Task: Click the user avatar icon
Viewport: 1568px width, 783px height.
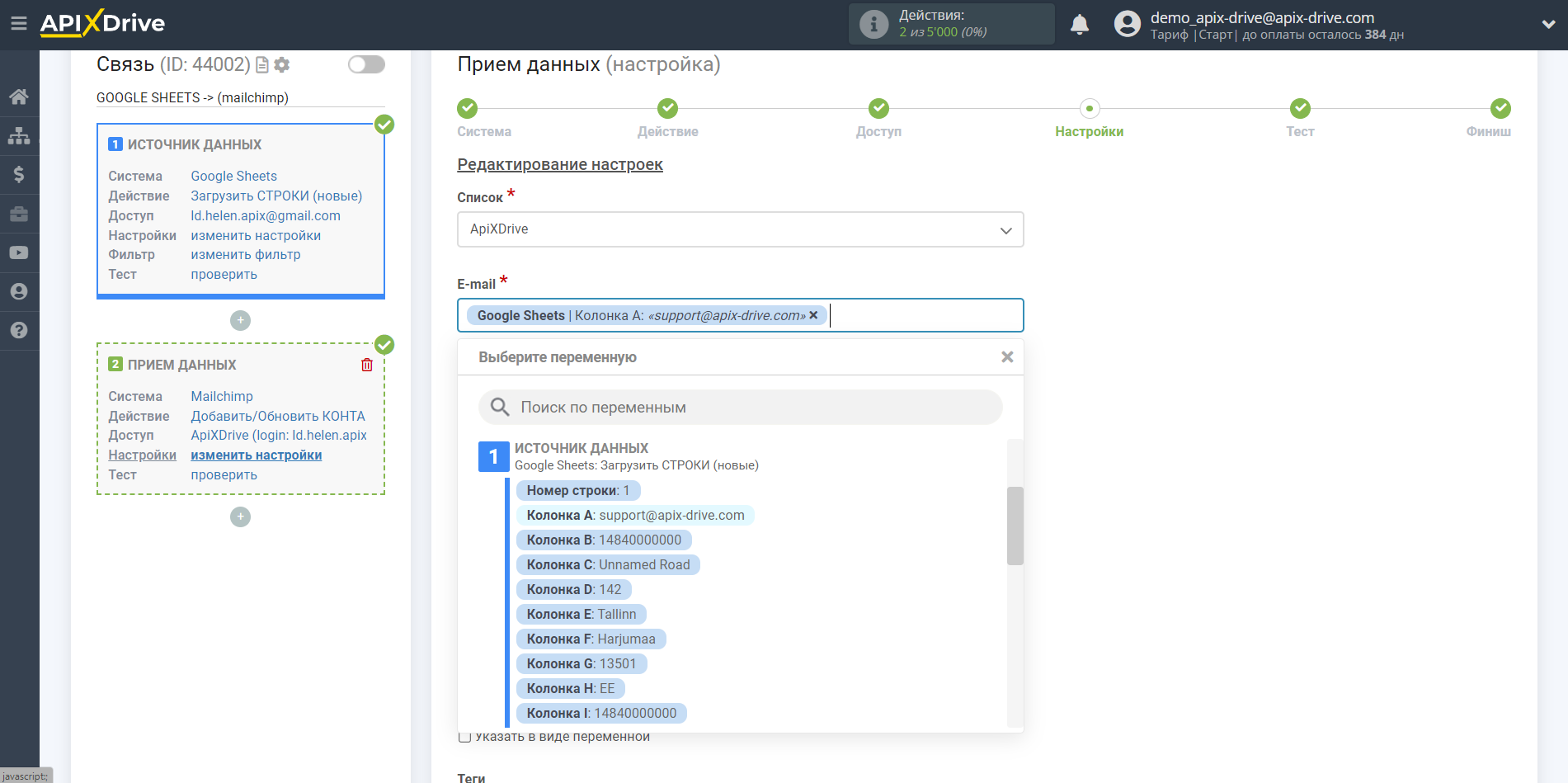Action: pos(1127,24)
